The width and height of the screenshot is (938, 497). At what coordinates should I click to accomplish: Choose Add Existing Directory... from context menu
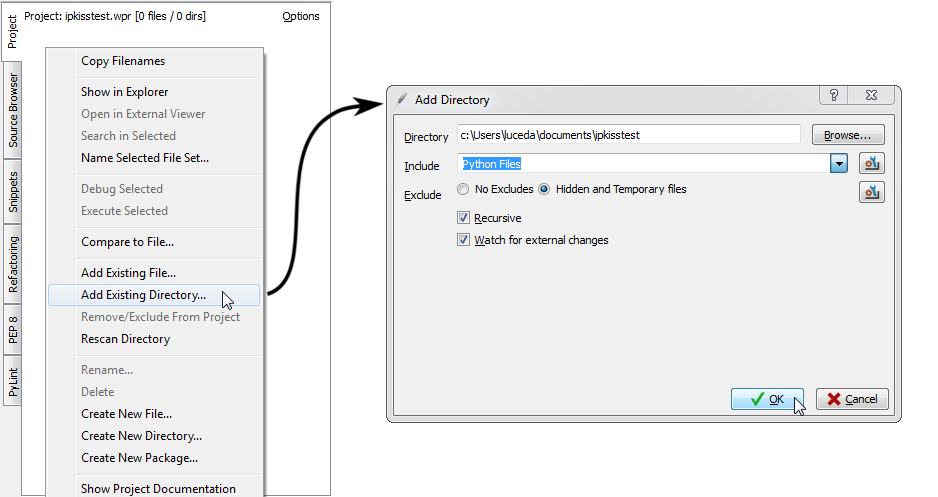[x=143, y=295]
